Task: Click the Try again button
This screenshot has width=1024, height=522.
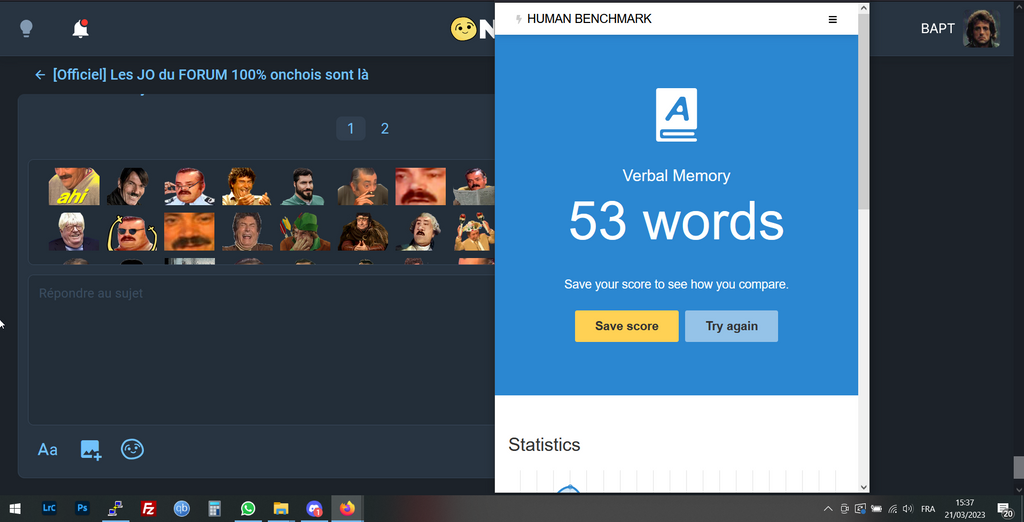Action: [731, 326]
